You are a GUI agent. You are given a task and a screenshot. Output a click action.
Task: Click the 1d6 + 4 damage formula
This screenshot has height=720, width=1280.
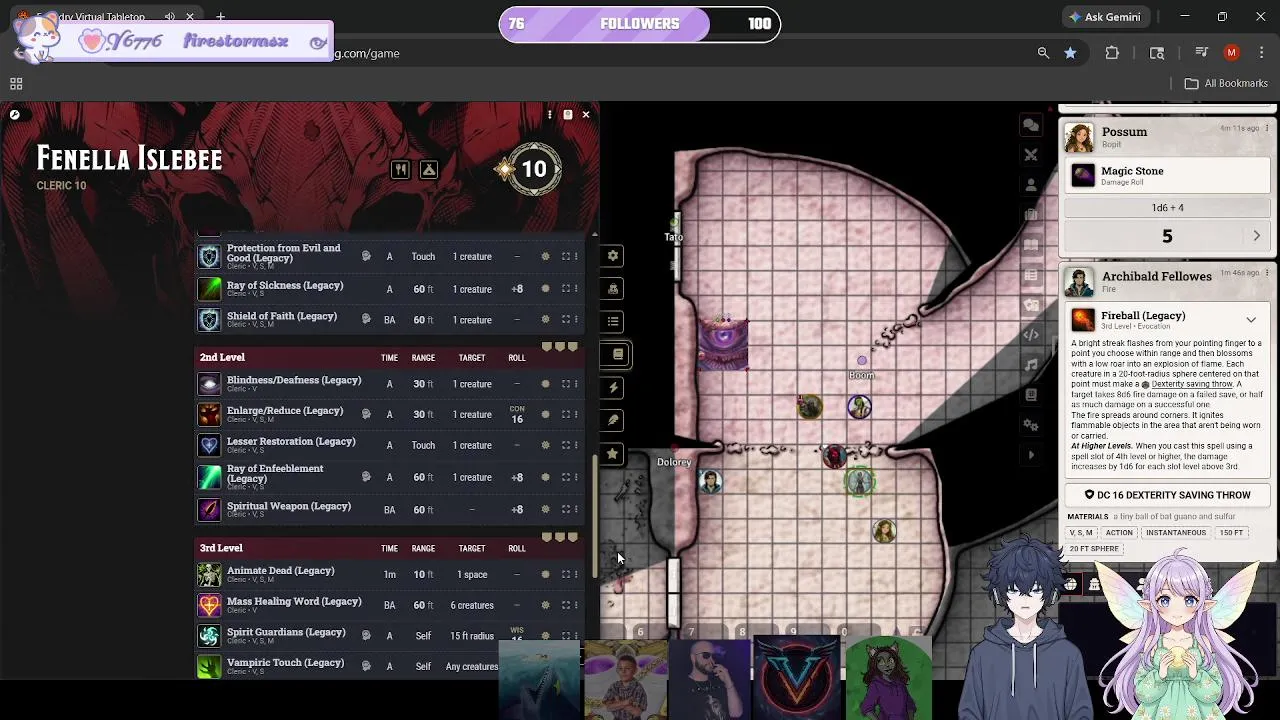pyautogui.click(x=1167, y=208)
